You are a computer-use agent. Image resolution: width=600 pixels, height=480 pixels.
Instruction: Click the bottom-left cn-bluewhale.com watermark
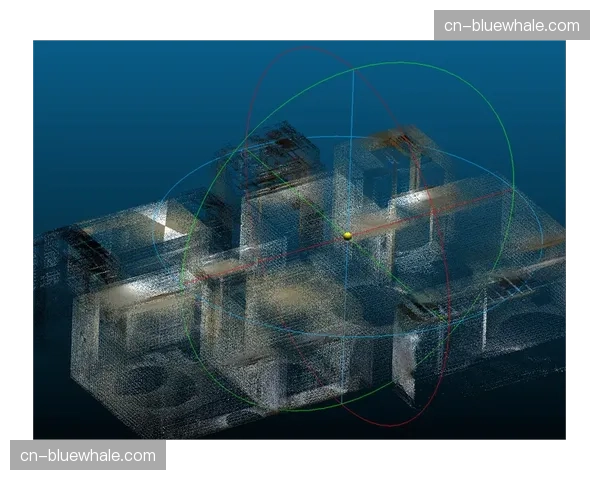[88, 456]
